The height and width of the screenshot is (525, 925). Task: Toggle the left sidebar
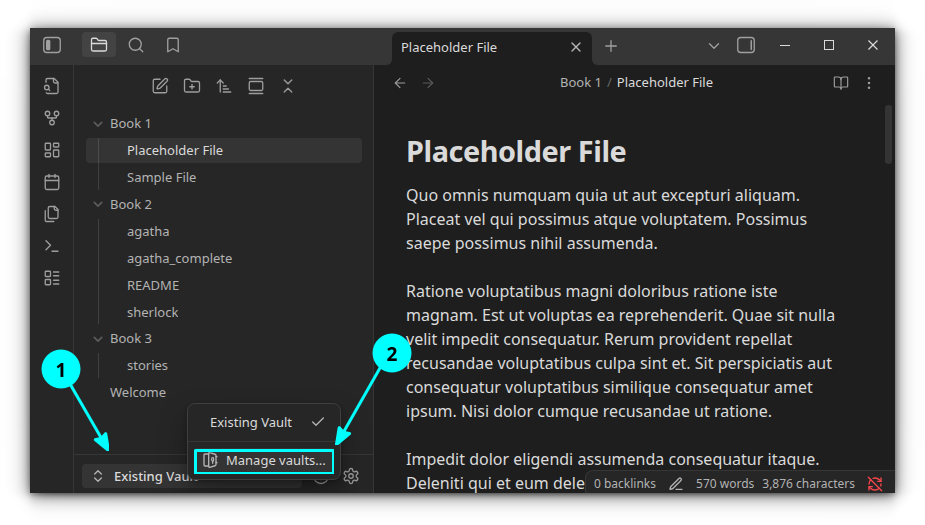52,45
